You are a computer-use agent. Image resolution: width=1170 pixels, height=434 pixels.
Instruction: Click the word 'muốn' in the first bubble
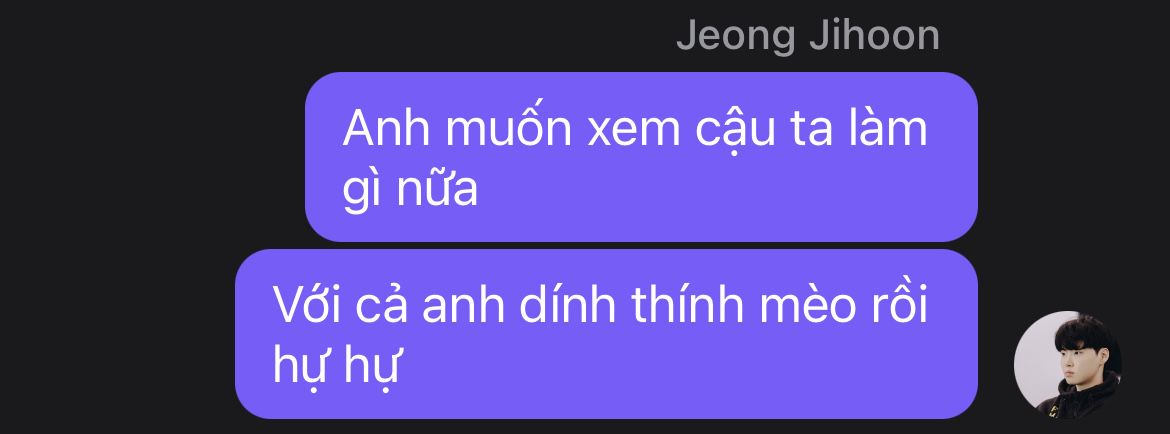509,128
